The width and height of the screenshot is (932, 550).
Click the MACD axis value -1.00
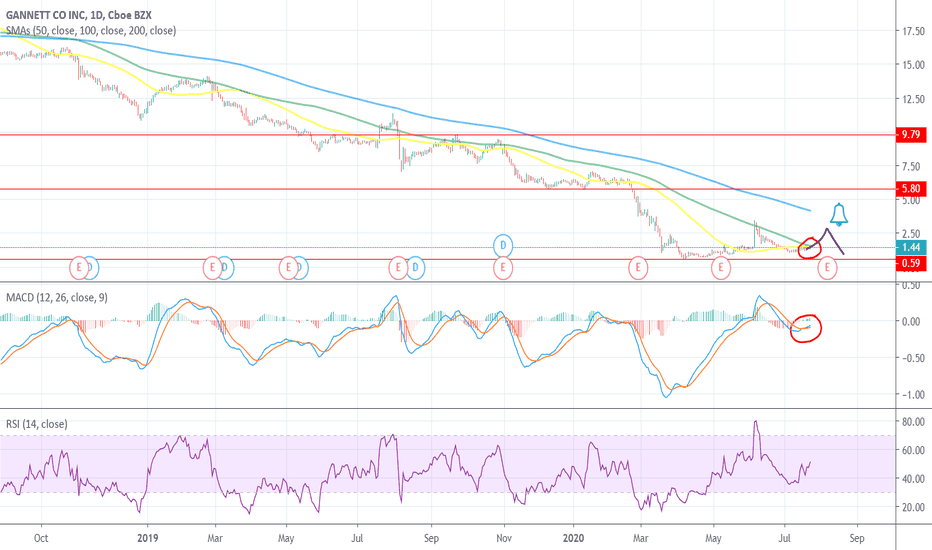coord(912,395)
